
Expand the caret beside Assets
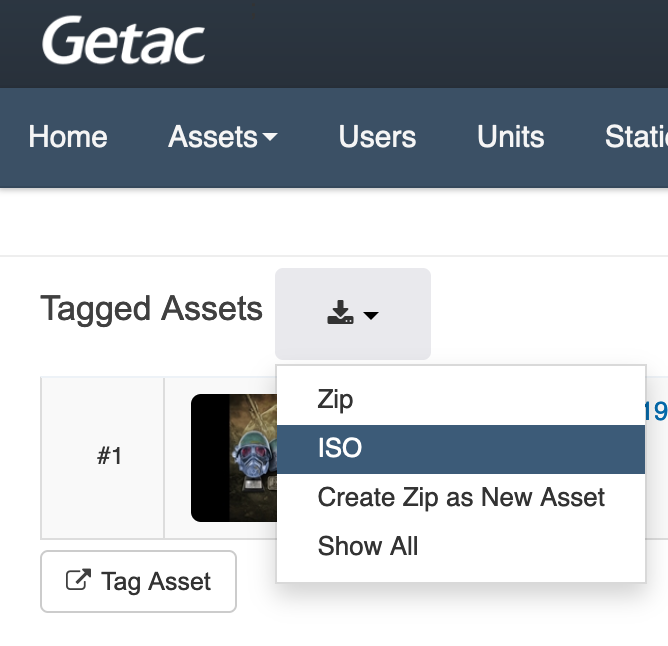point(270,137)
